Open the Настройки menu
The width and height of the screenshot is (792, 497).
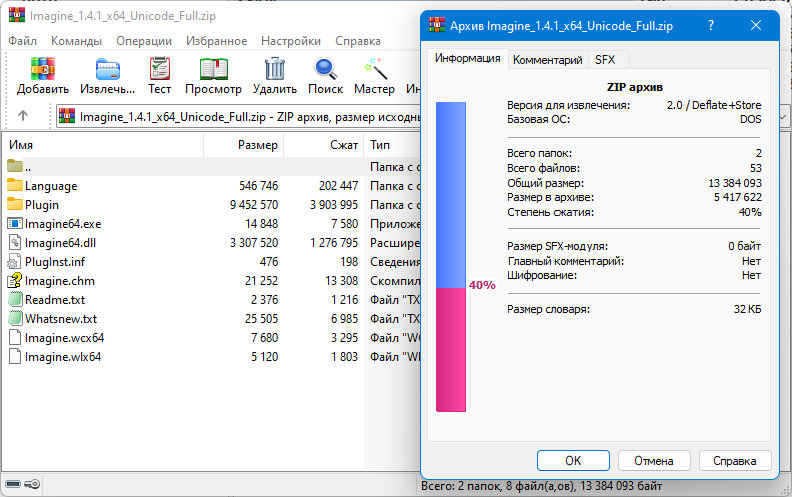pyautogui.click(x=291, y=41)
